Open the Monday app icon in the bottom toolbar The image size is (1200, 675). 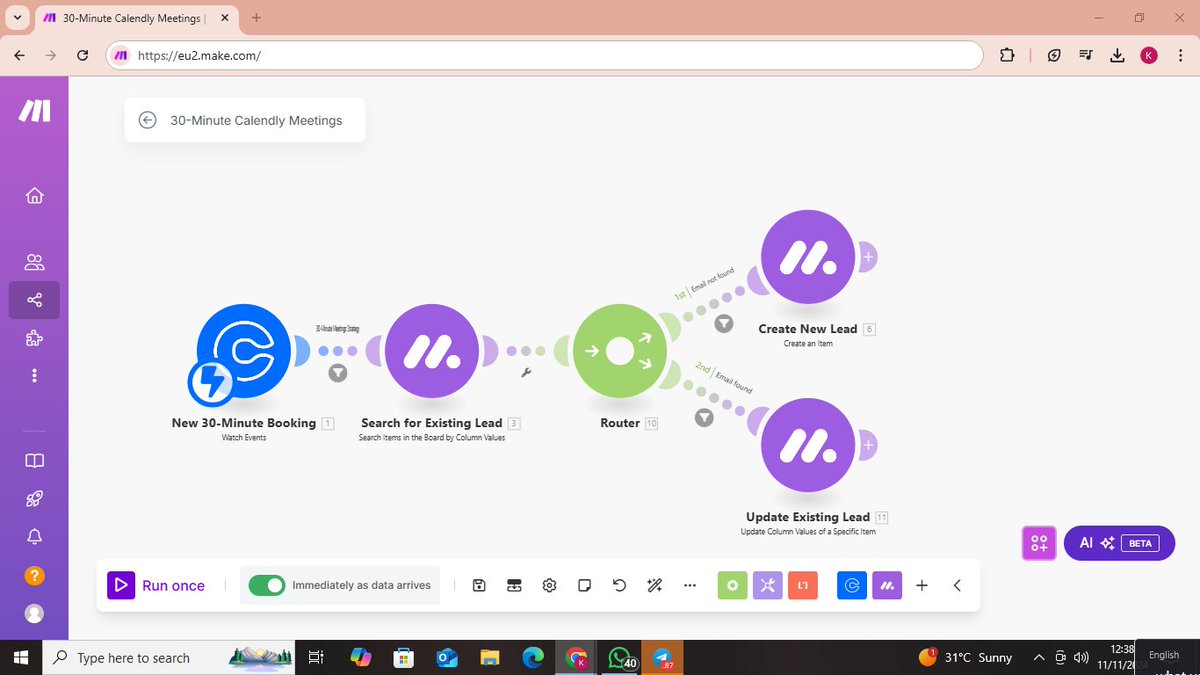click(x=887, y=585)
